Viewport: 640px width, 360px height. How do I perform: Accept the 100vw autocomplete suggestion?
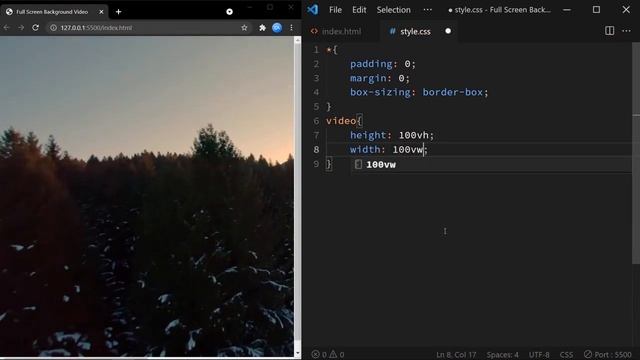[491, 164]
